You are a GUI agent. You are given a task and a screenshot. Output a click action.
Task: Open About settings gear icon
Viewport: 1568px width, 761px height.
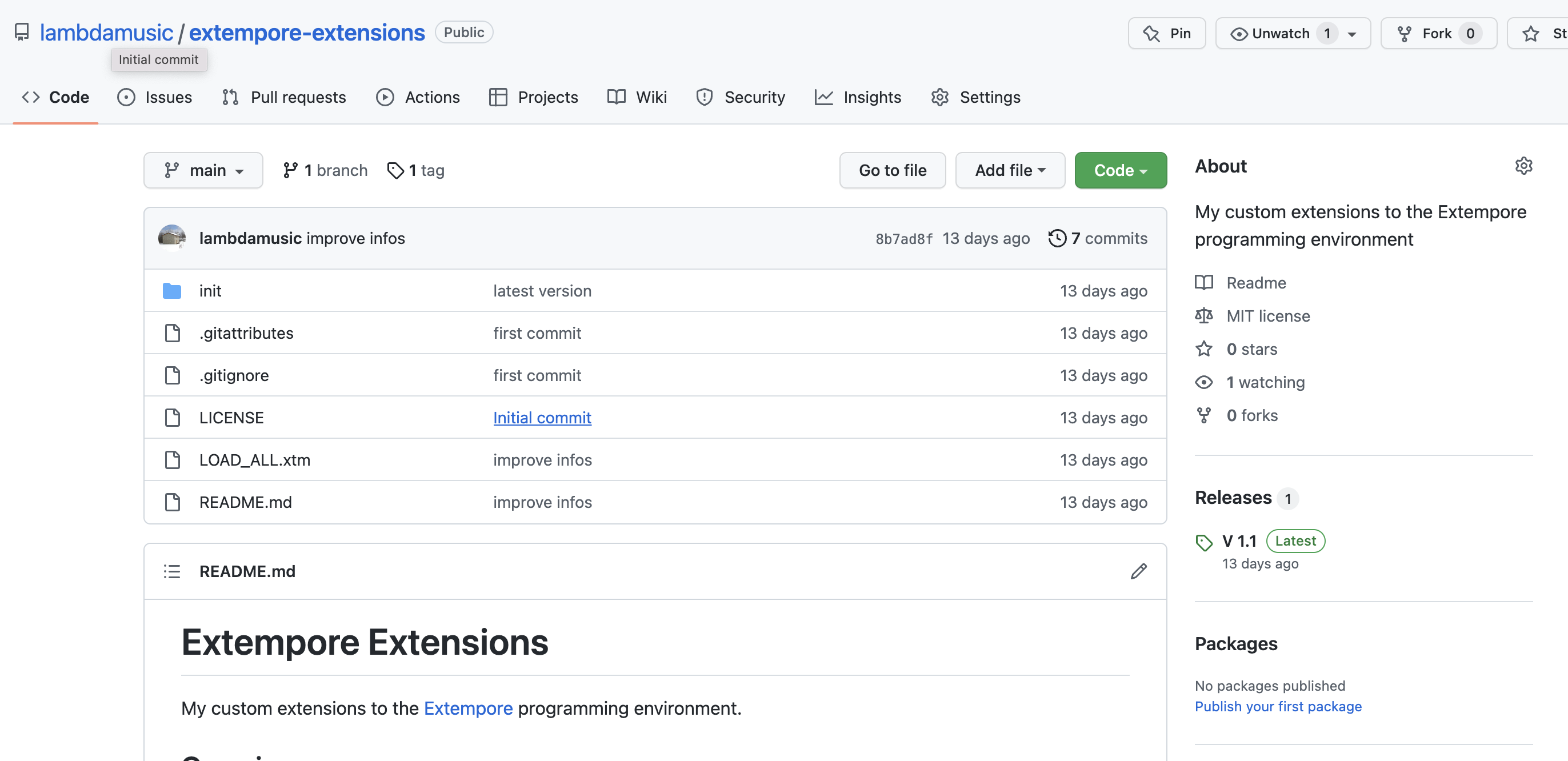pos(1523,166)
